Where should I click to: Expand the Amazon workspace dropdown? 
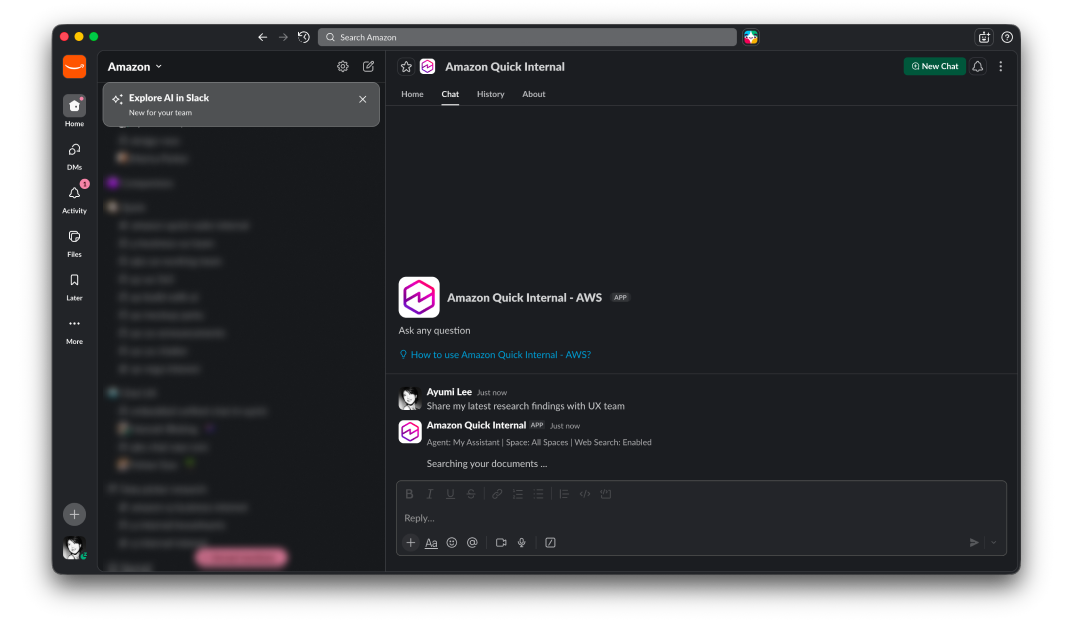[135, 67]
